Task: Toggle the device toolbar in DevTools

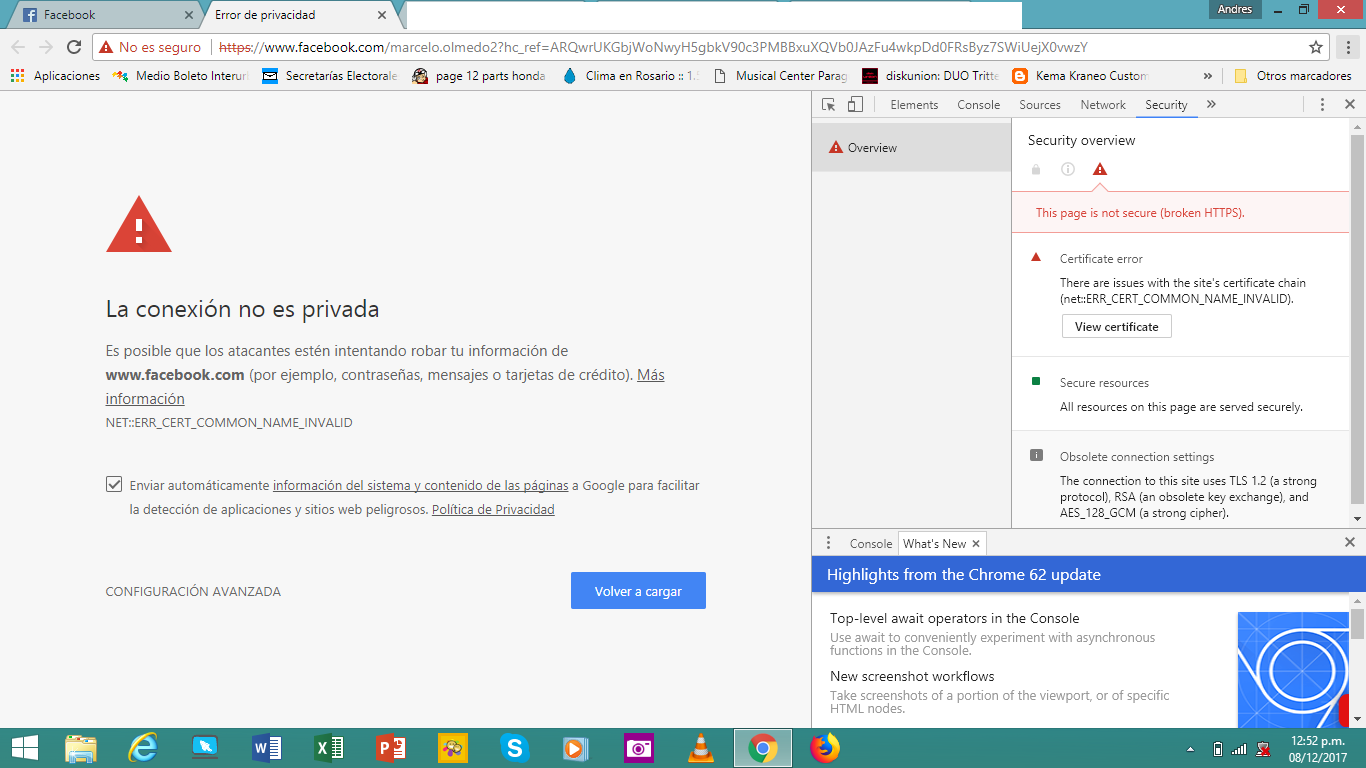Action: [x=855, y=105]
